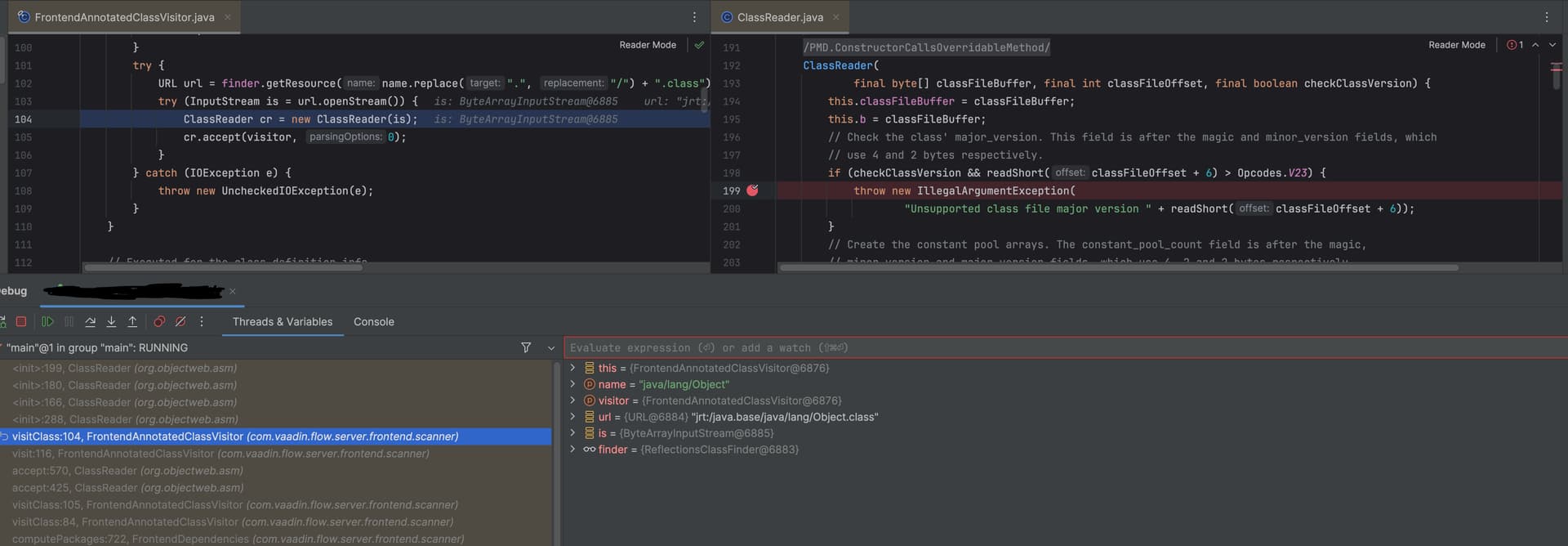Viewport: 1568px width, 546px height.
Task: Open the thread selector dropdown chevron
Action: pyautogui.click(x=551, y=348)
